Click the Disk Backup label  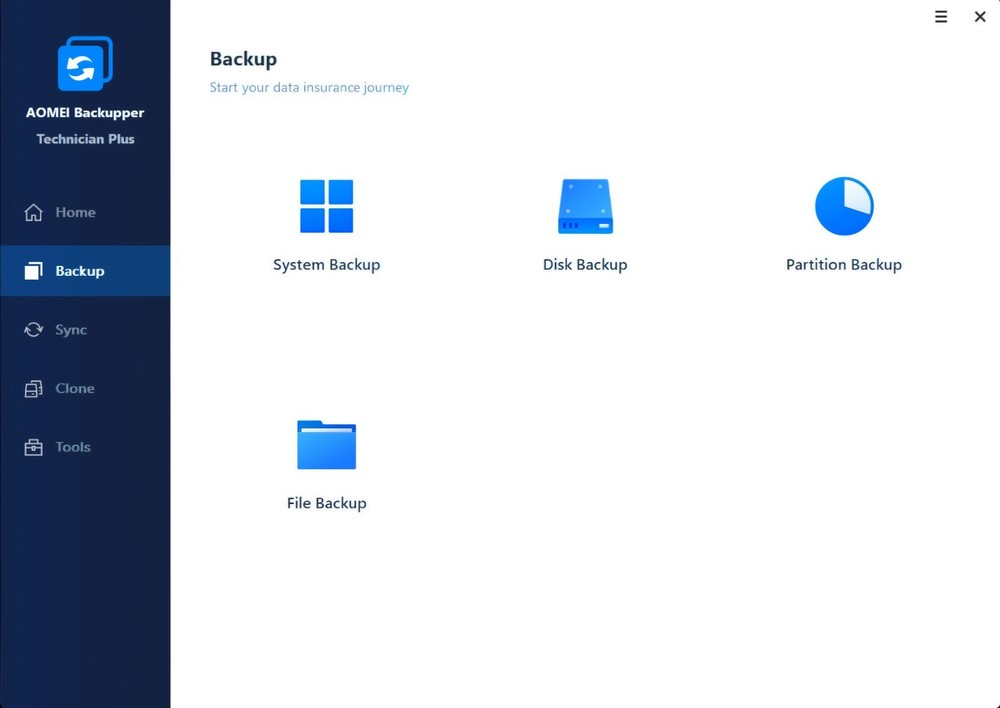point(585,264)
